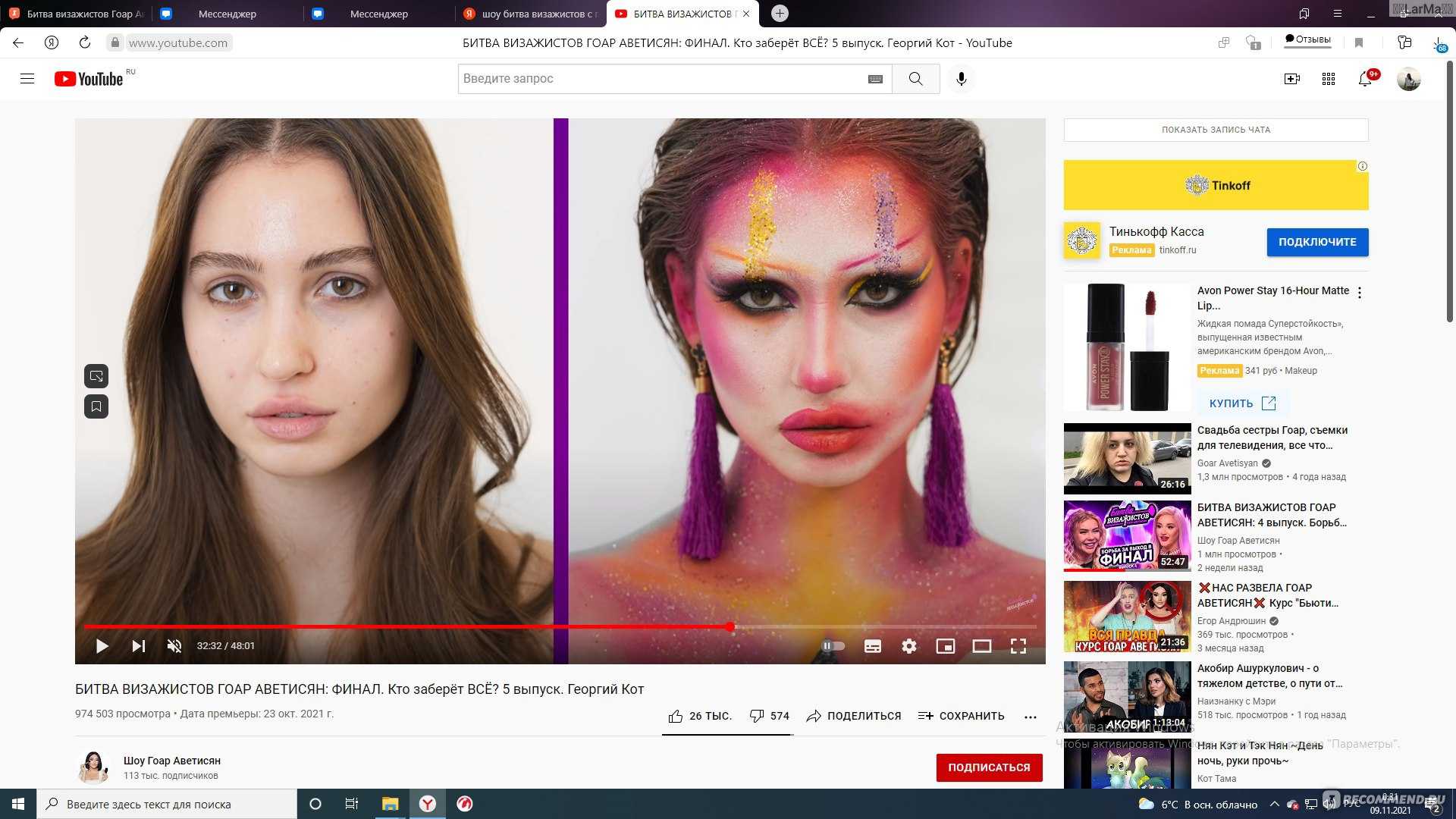Enter fullscreen video mode
The height and width of the screenshot is (819, 1456).
coord(1018,646)
